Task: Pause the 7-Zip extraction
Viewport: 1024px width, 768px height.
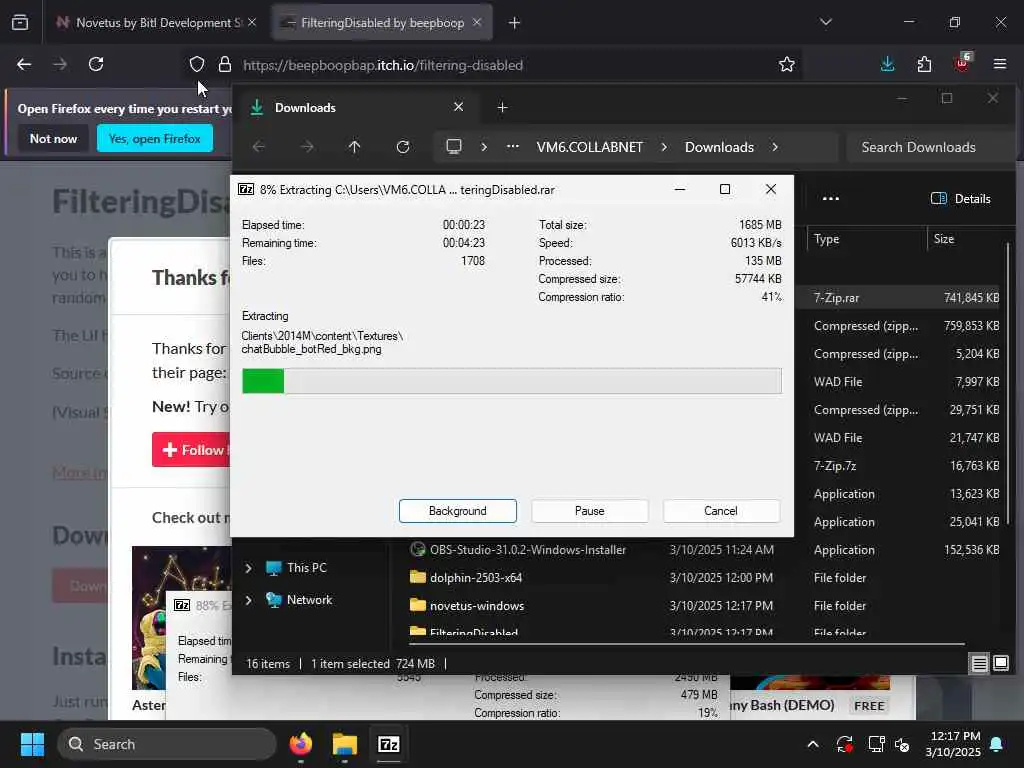Action: [x=590, y=511]
